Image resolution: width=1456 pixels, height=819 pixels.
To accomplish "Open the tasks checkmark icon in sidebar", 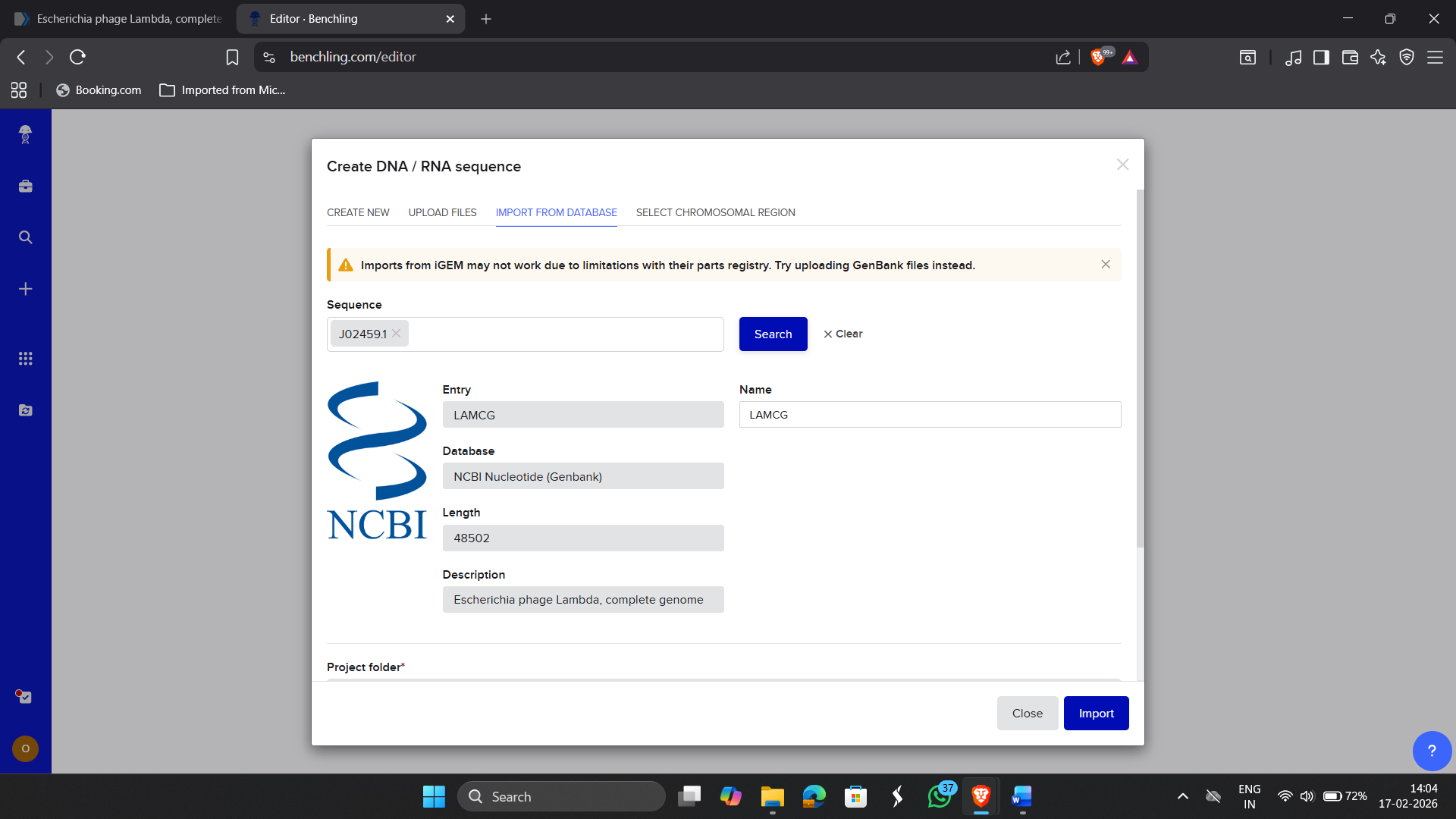I will pos(25,696).
